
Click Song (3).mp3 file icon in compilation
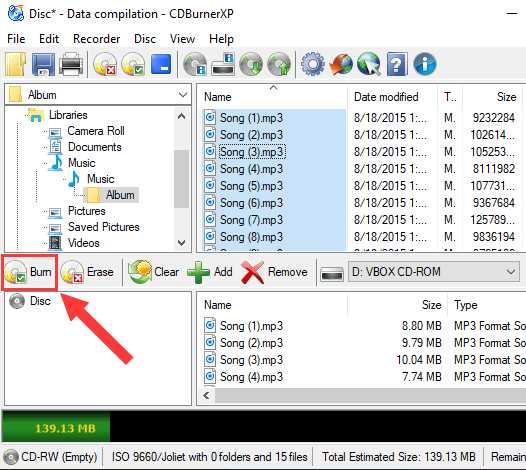pos(210,359)
